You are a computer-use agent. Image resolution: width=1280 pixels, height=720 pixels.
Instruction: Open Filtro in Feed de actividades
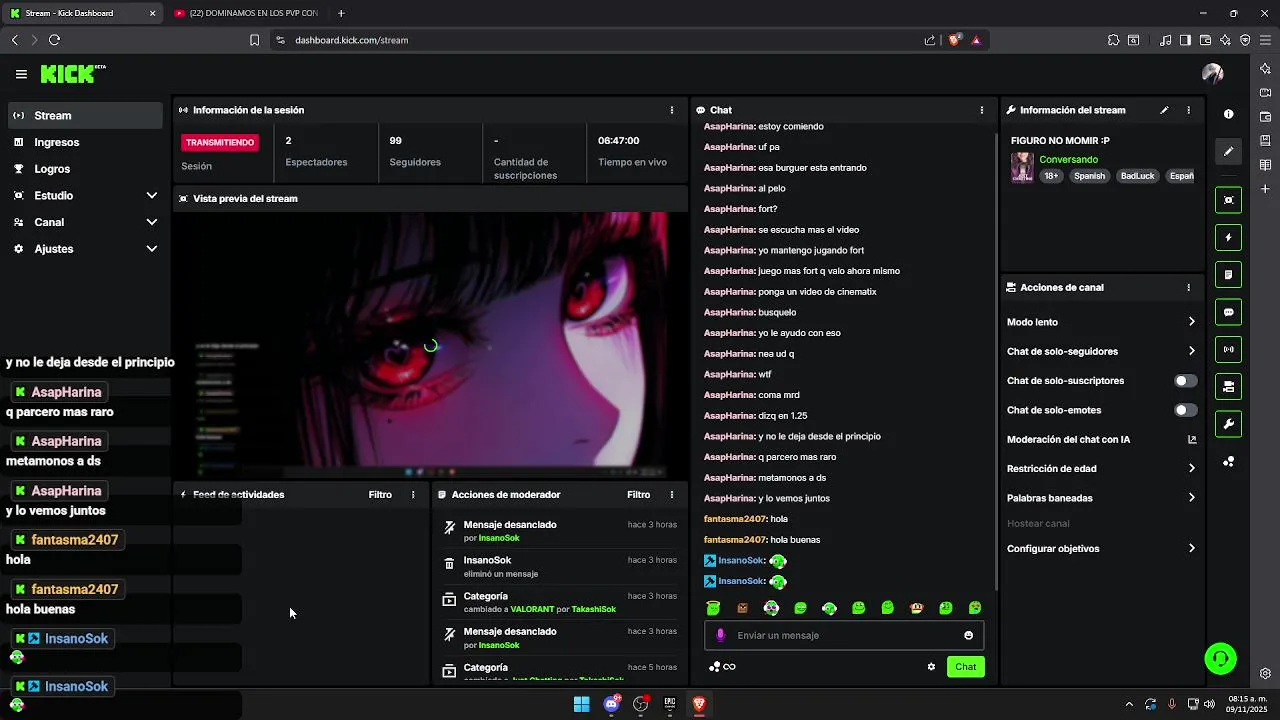point(380,494)
